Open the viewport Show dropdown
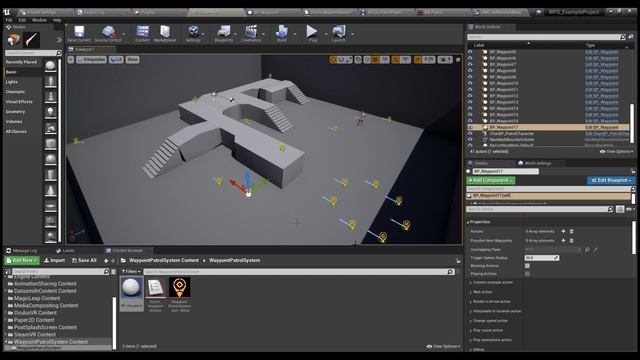Image resolution: width=640 pixels, height=360 pixels. pos(132,60)
